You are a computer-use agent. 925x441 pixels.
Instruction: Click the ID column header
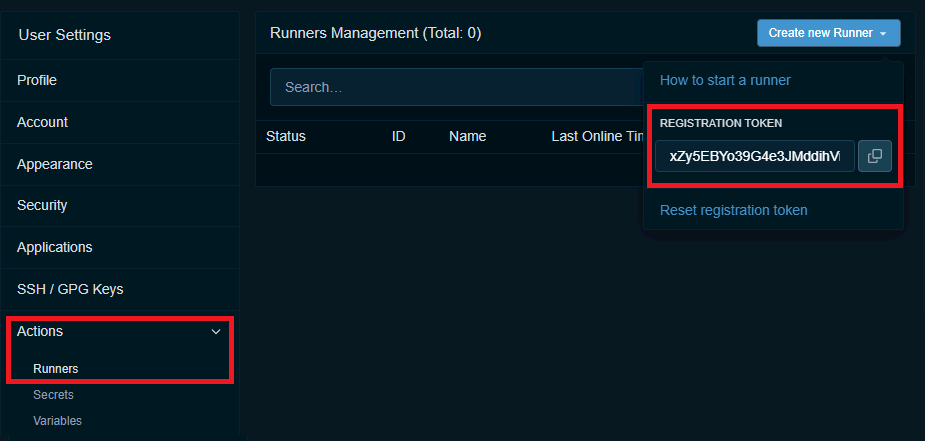(399, 137)
